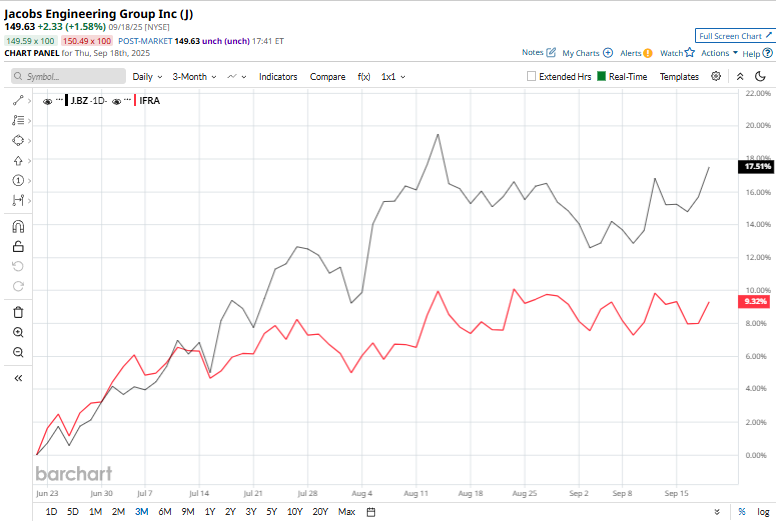The image size is (776, 531).
Task: Open the 3-Month period dropdown
Action: pos(194,77)
